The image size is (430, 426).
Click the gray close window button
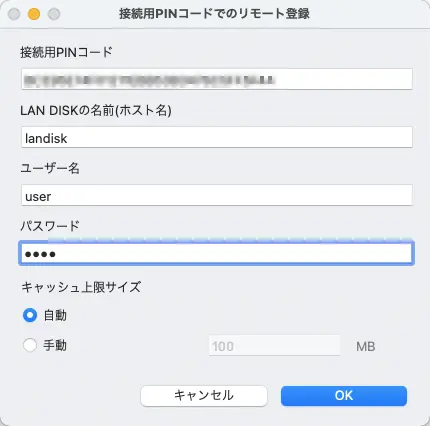(x=14, y=14)
